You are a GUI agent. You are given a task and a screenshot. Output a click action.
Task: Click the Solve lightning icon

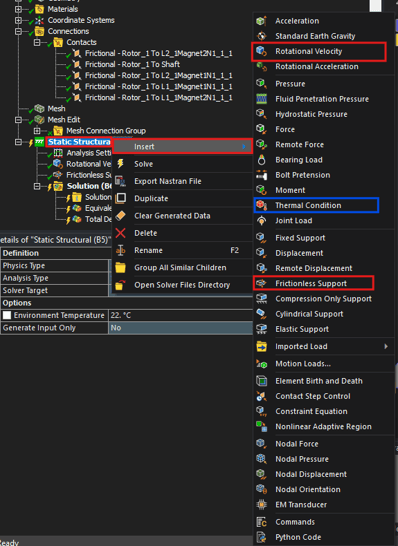120,164
